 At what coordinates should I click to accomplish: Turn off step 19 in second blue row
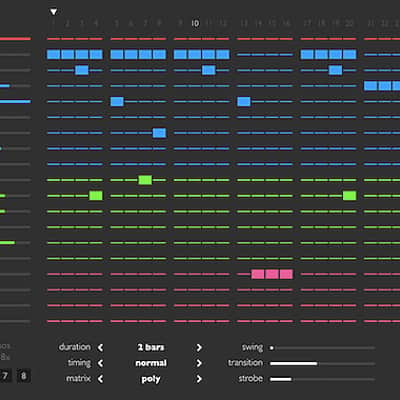(335, 70)
